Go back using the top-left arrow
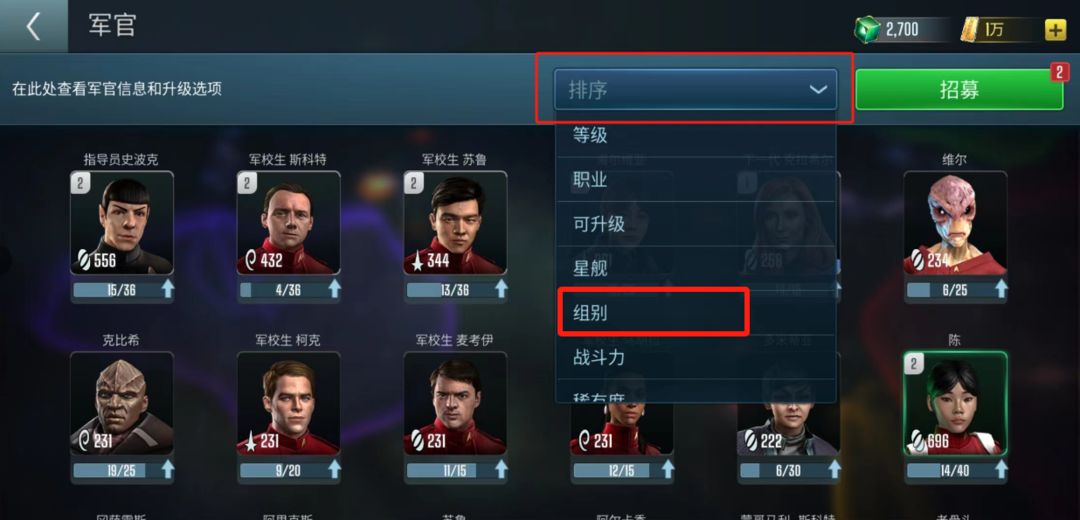Viewport: 1080px width, 520px height. pos(33,26)
